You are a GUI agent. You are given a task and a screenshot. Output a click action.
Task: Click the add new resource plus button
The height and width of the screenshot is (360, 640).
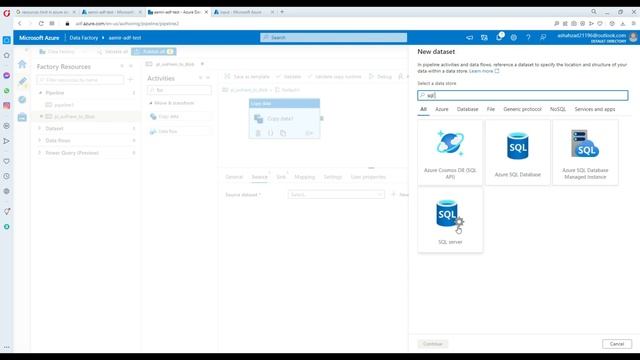point(131,80)
